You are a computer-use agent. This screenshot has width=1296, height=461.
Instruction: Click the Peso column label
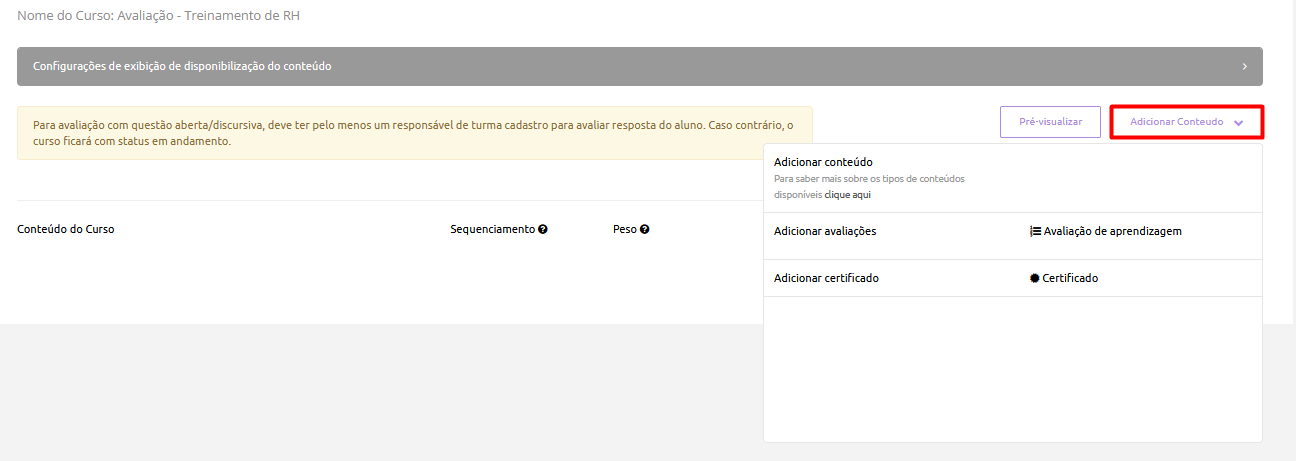point(625,229)
